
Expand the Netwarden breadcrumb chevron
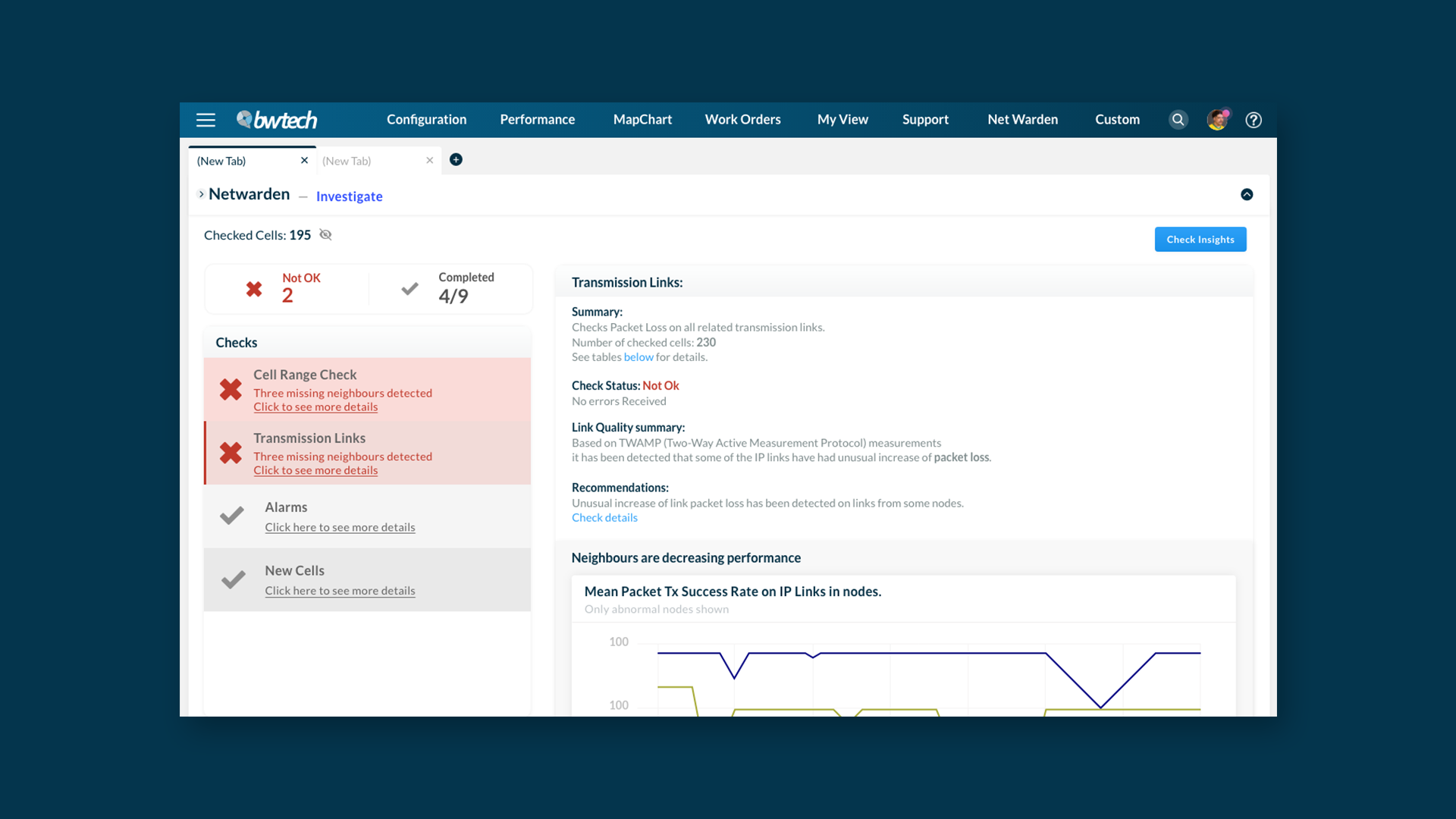click(201, 194)
